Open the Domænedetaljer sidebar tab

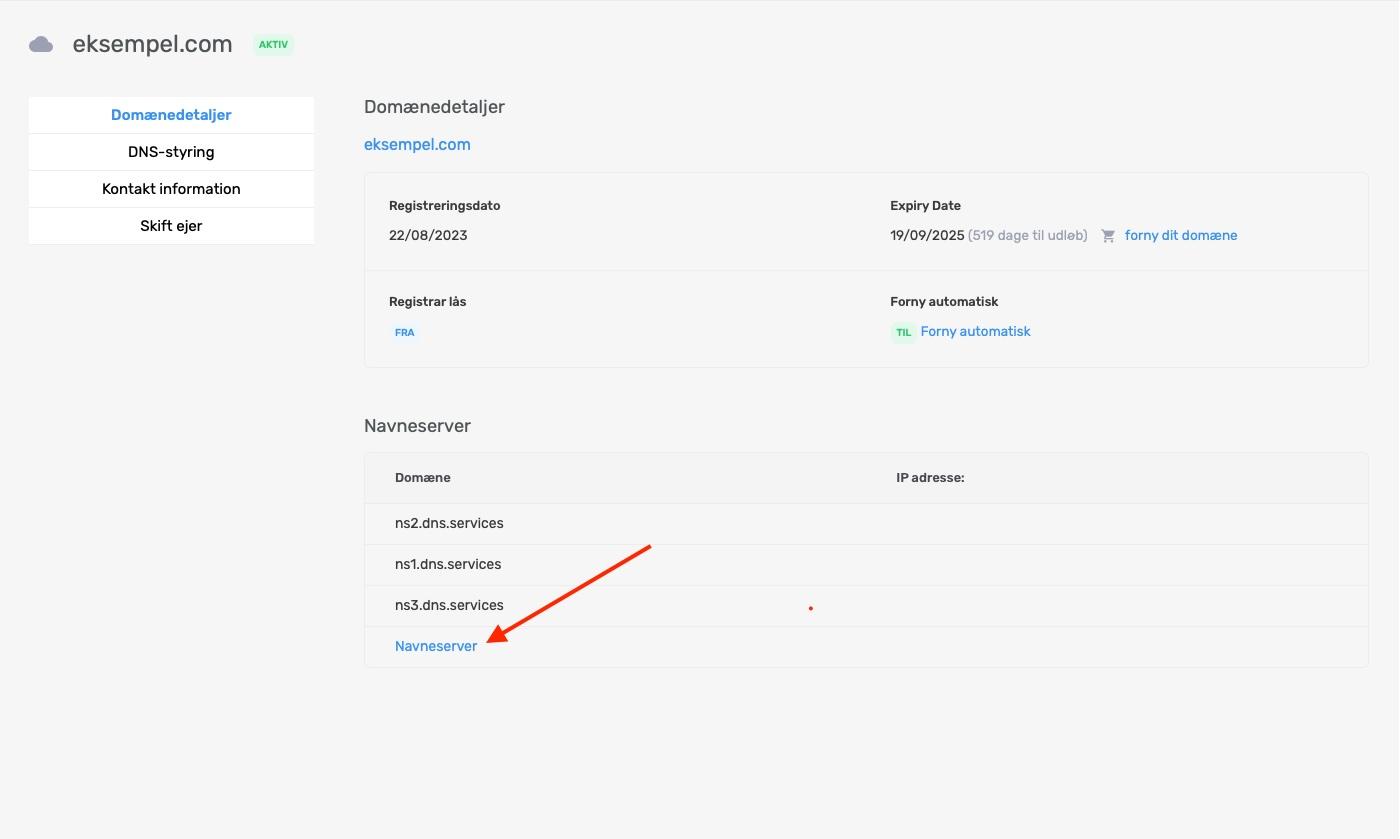pos(171,115)
